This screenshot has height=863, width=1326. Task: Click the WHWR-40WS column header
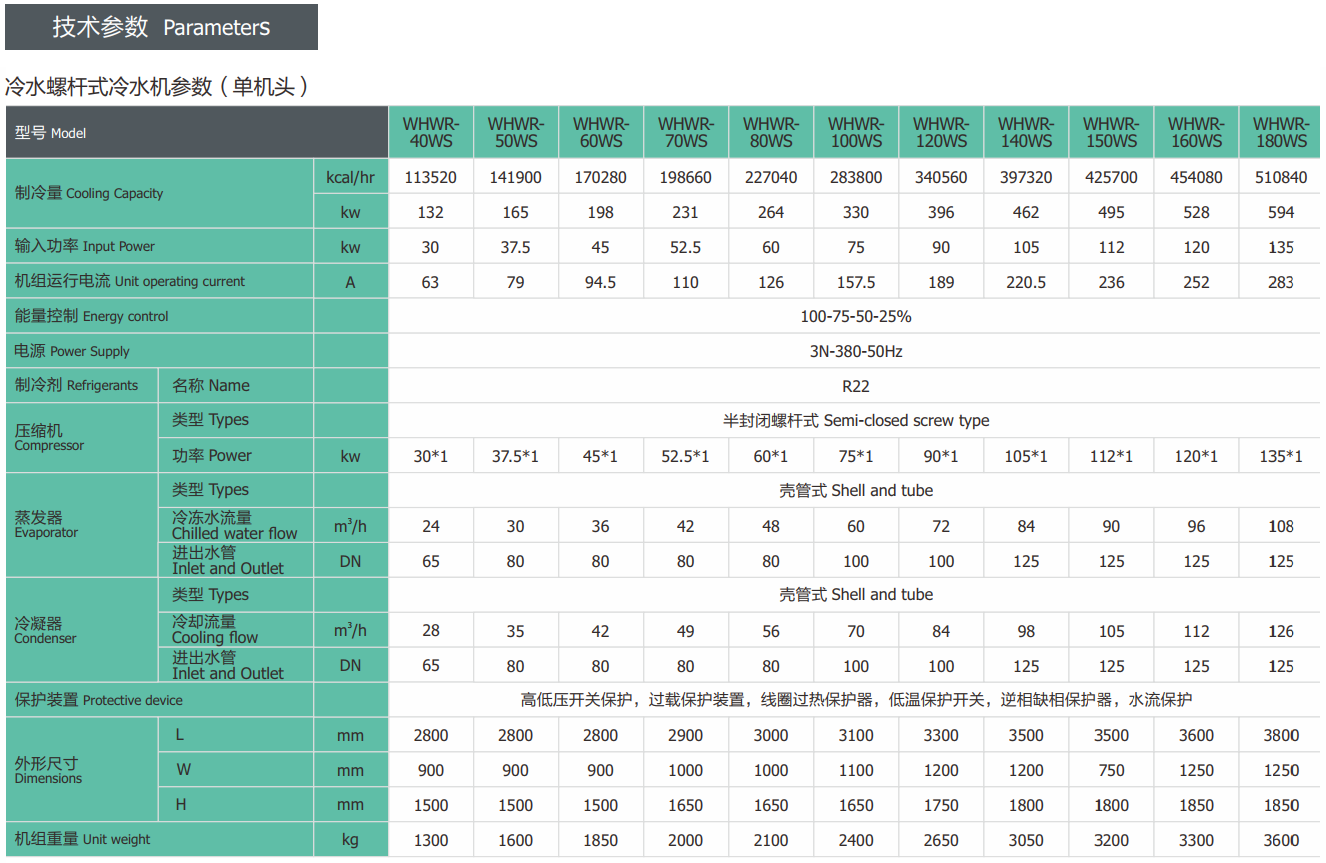[430, 133]
